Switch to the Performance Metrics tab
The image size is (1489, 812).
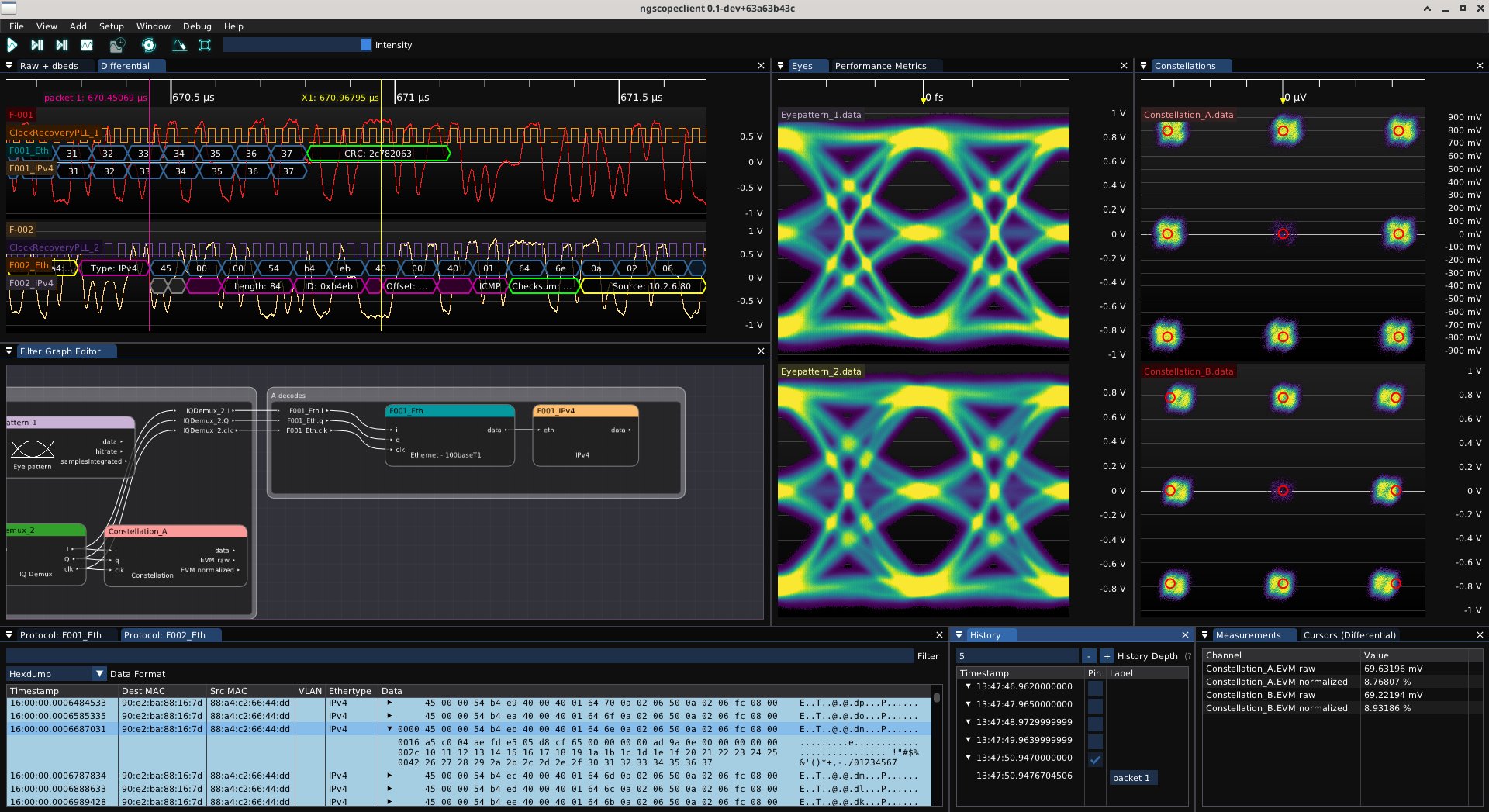point(880,66)
